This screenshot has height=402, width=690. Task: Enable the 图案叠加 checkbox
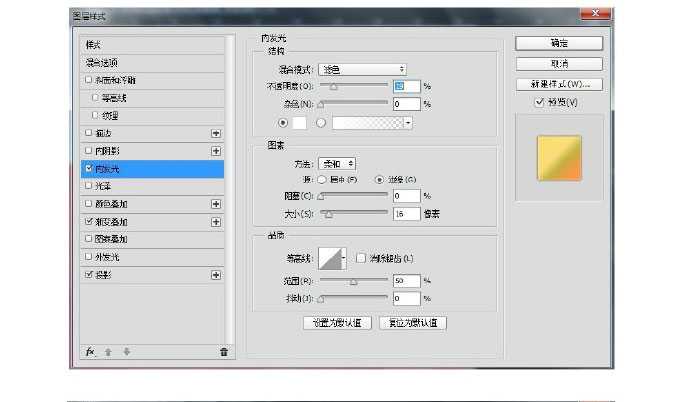click(88, 238)
